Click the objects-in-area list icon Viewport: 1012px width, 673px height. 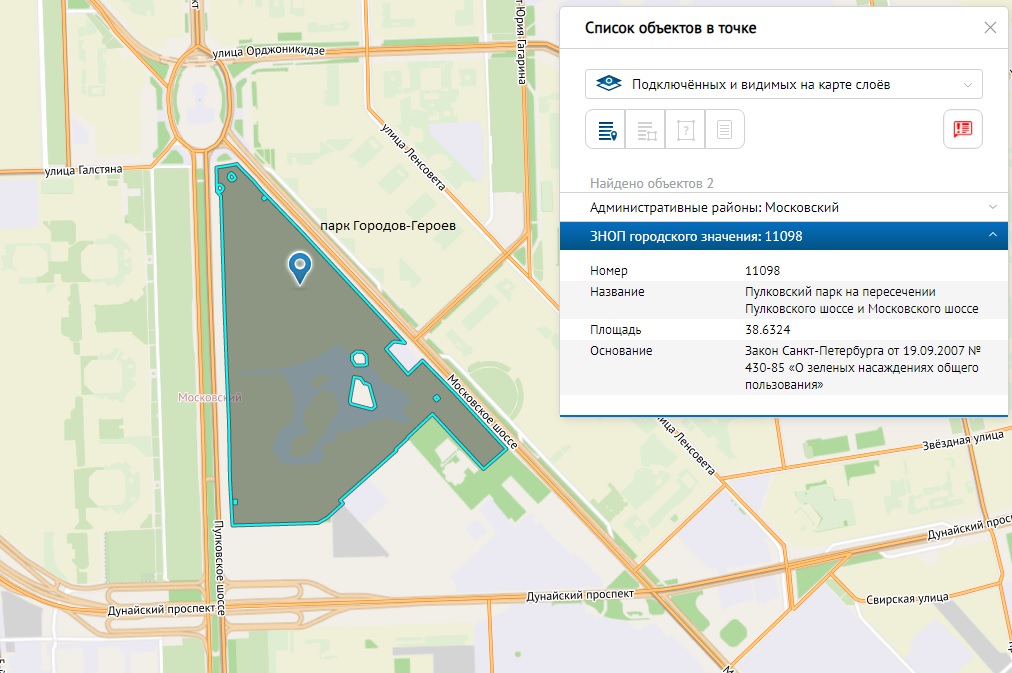(x=646, y=130)
